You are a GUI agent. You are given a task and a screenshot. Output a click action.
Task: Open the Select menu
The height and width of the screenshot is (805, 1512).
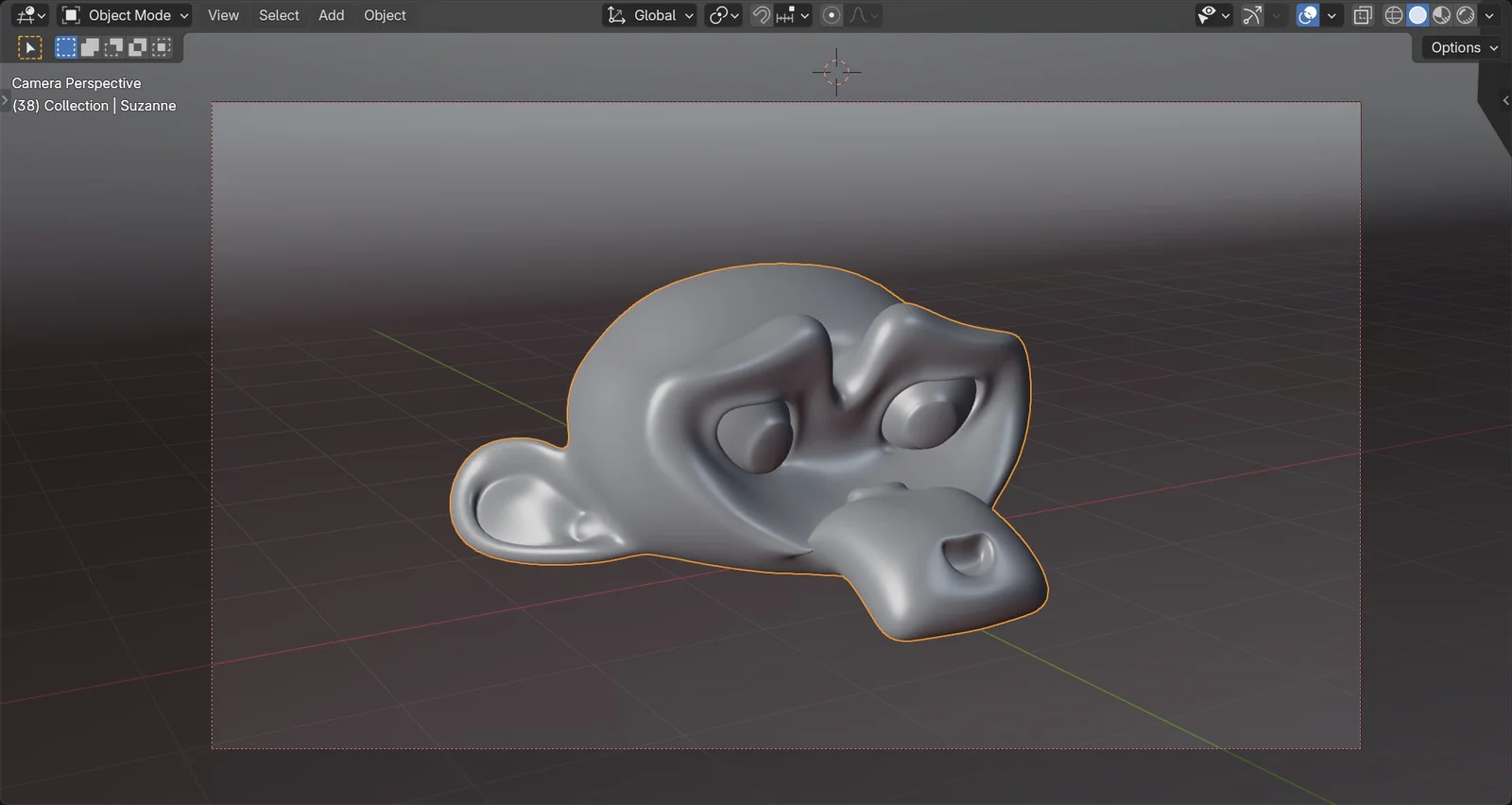[x=279, y=15]
